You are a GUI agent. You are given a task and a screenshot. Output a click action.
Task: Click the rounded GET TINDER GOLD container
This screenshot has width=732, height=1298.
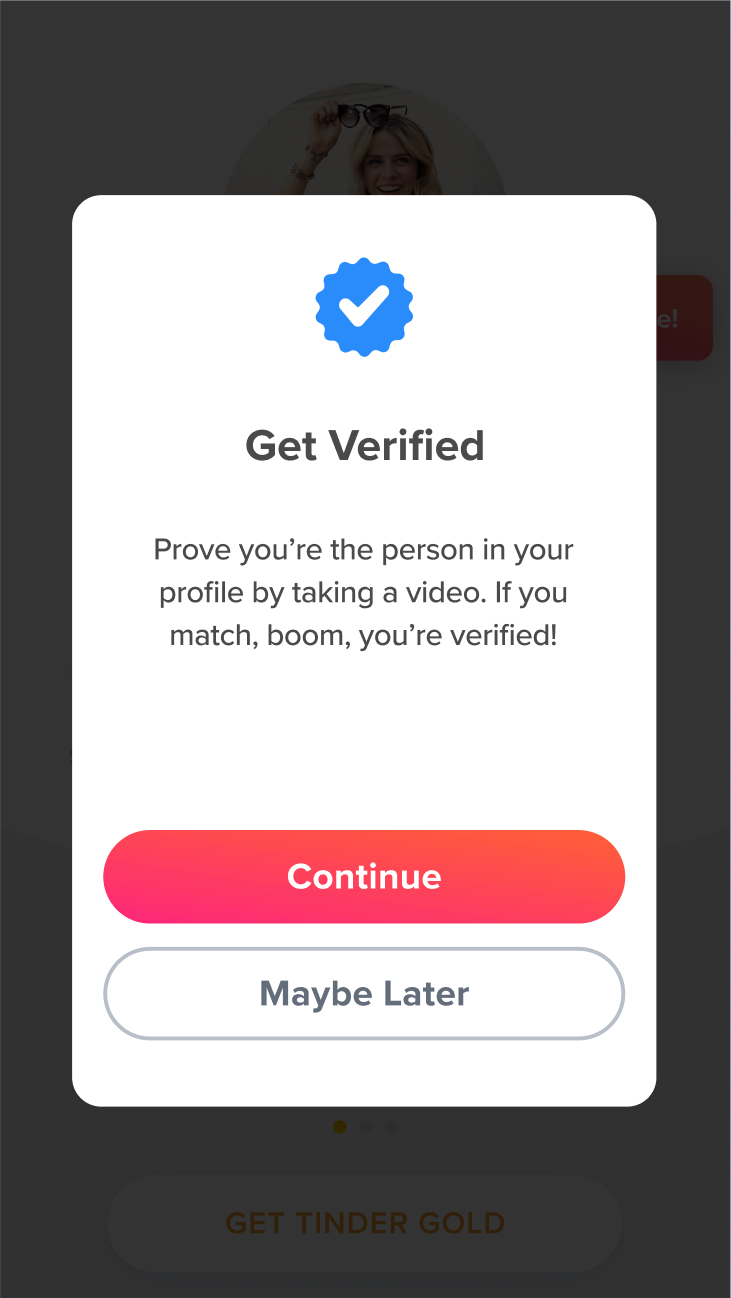point(364,1222)
